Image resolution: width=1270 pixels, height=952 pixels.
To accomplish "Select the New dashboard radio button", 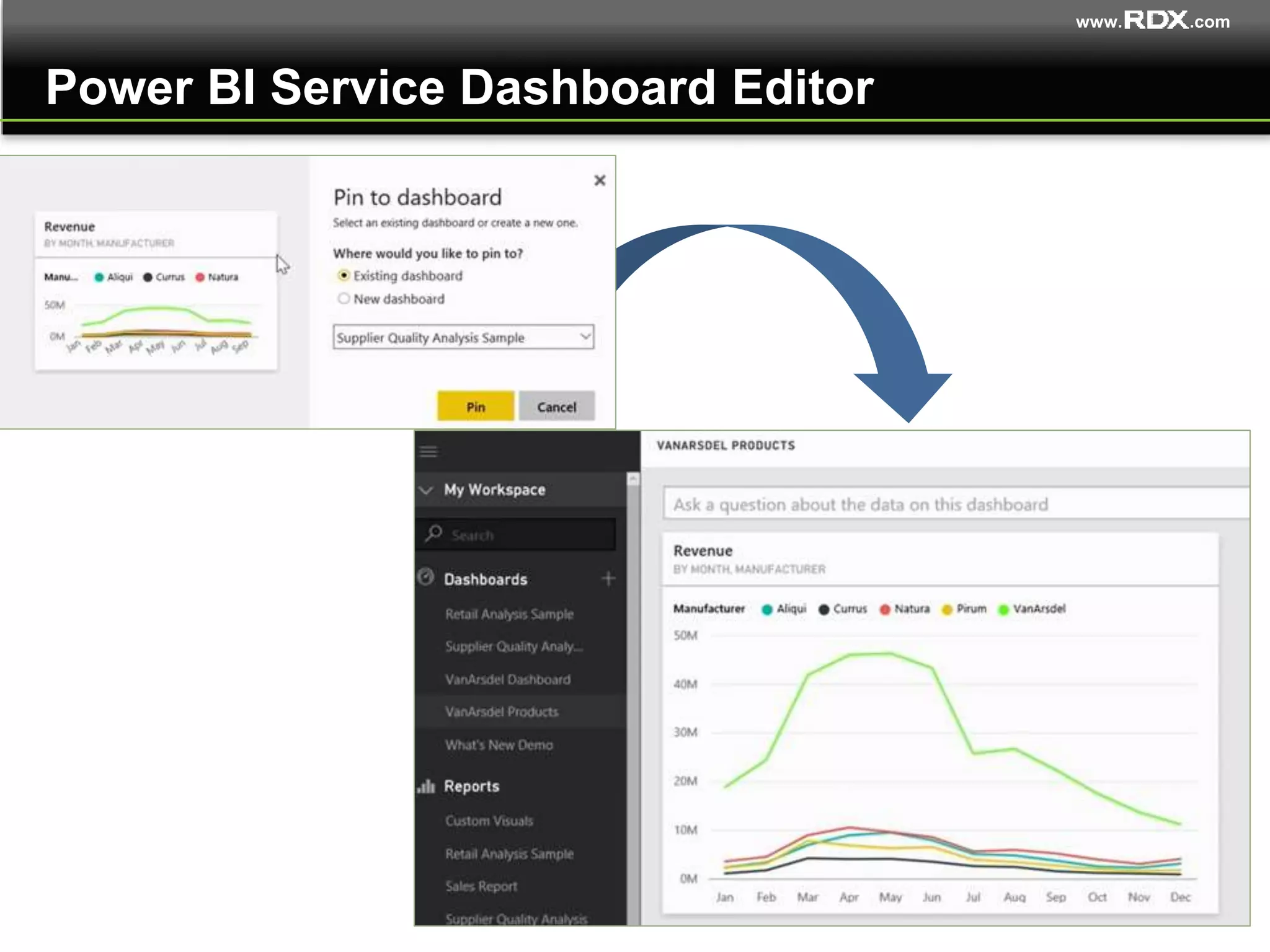I will point(344,299).
